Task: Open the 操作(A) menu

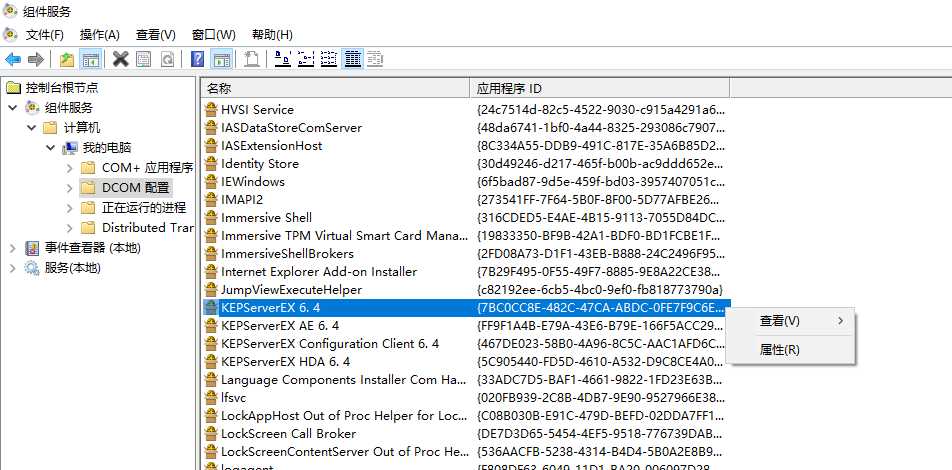Action: pos(100,35)
